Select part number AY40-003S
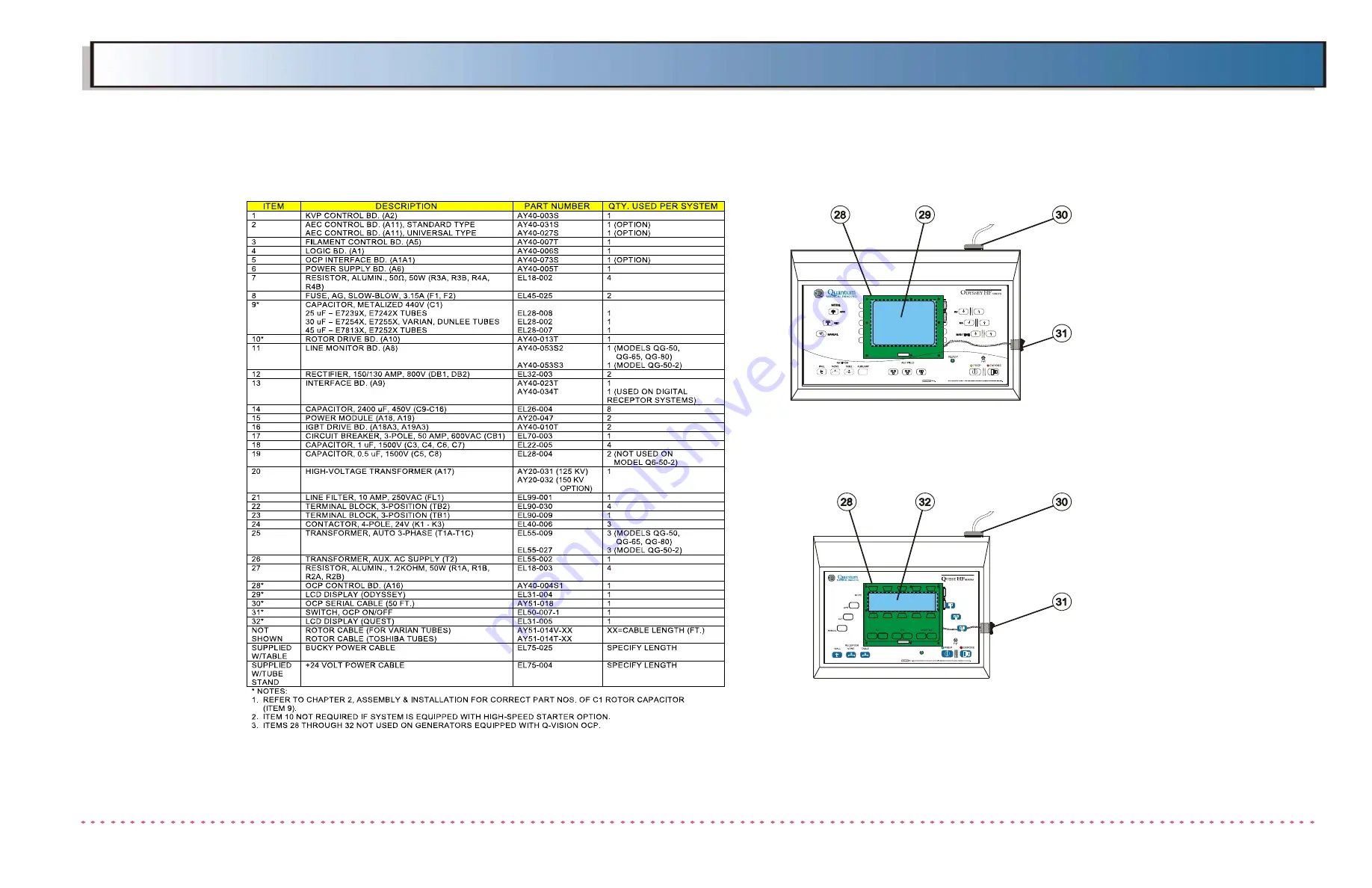The height and width of the screenshot is (888, 1372). [x=538, y=215]
